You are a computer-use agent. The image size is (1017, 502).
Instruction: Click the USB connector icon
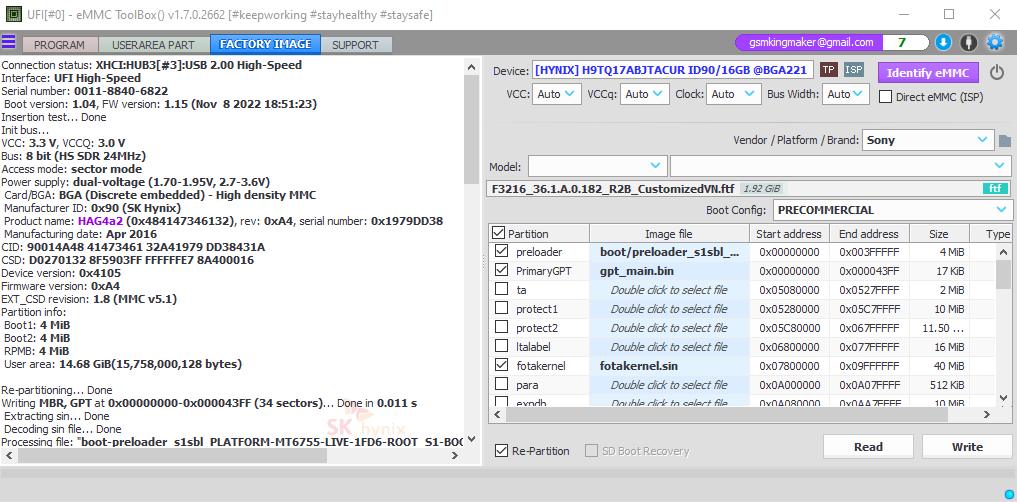(x=968, y=43)
